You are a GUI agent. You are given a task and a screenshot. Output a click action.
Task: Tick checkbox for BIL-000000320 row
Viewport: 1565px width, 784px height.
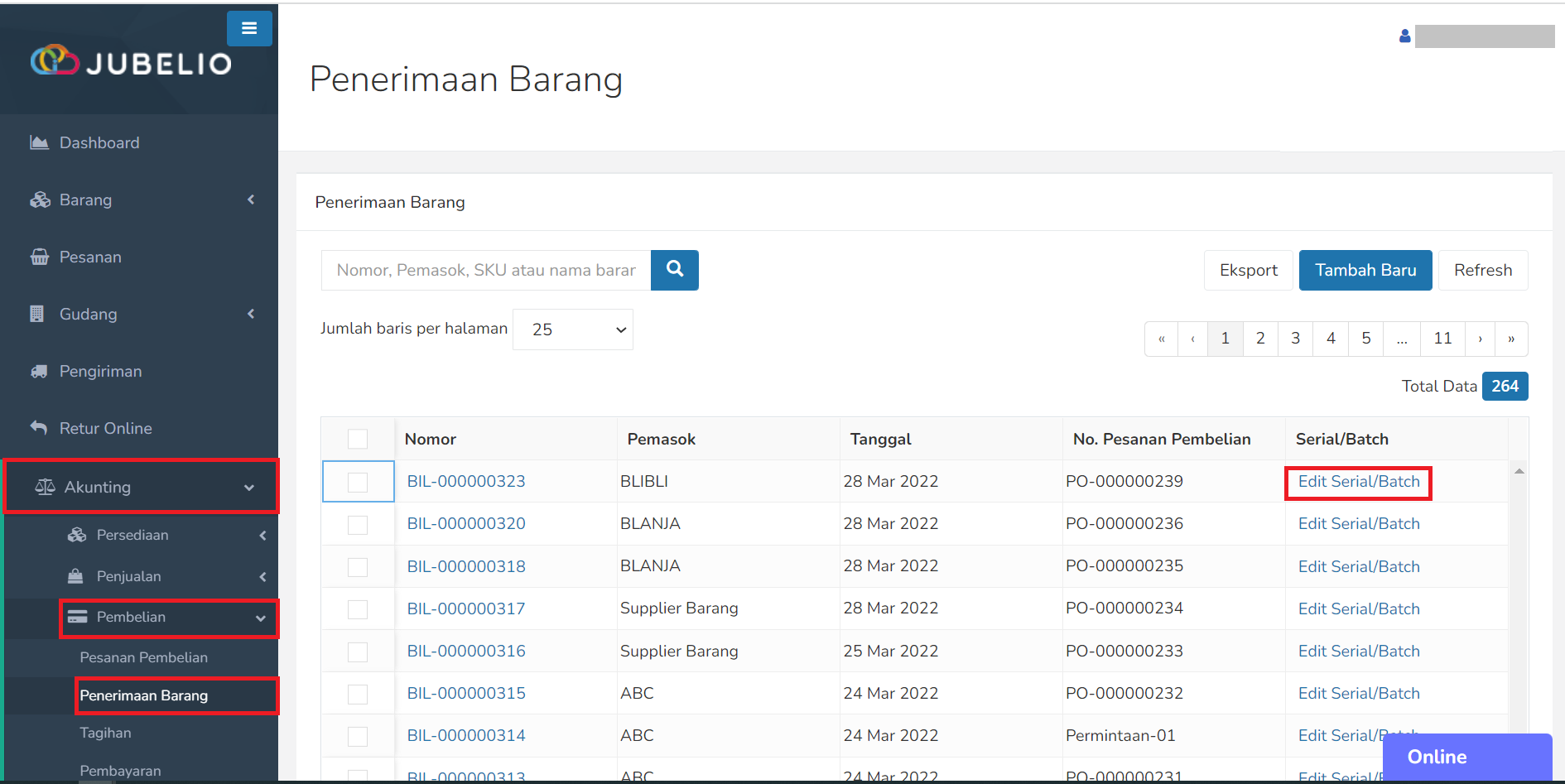click(x=358, y=524)
